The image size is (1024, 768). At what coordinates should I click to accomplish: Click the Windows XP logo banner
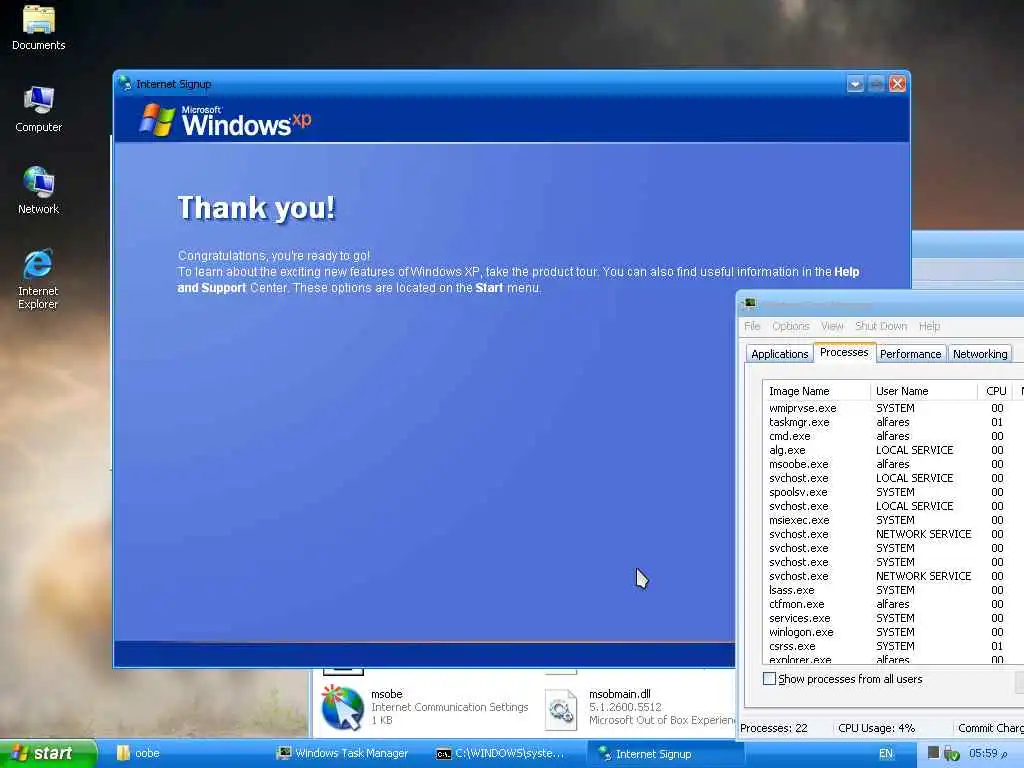(x=225, y=120)
